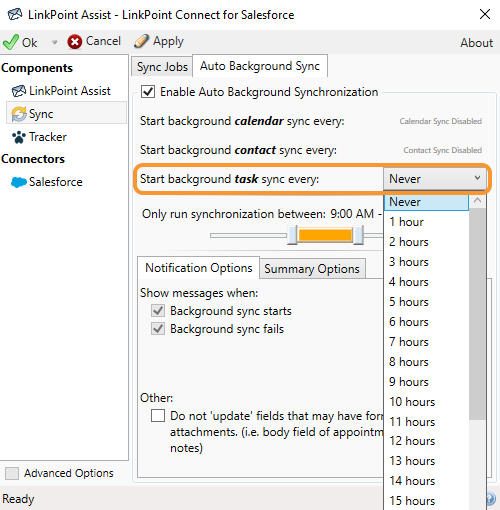Click the help icon in status bar corner
Image resolution: width=500 pixels, height=510 pixels.
(491, 499)
